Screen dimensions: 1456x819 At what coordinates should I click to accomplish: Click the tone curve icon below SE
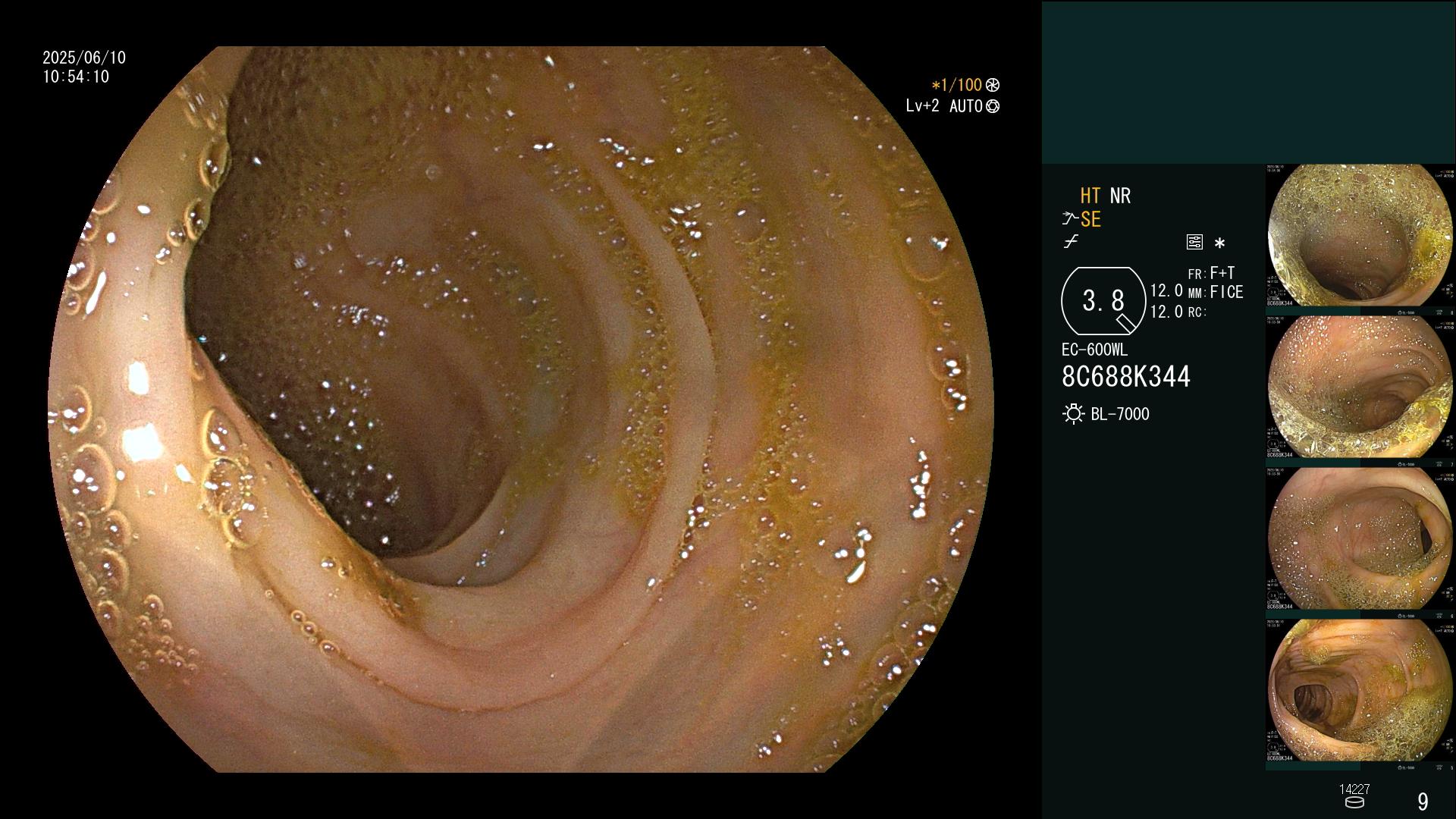click(x=1071, y=242)
